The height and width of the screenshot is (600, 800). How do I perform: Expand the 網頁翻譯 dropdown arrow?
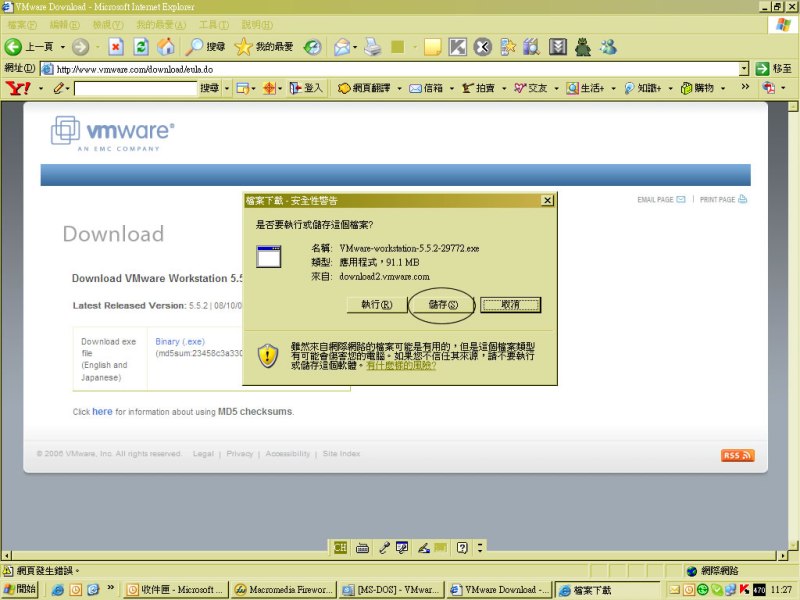[399, 88]
